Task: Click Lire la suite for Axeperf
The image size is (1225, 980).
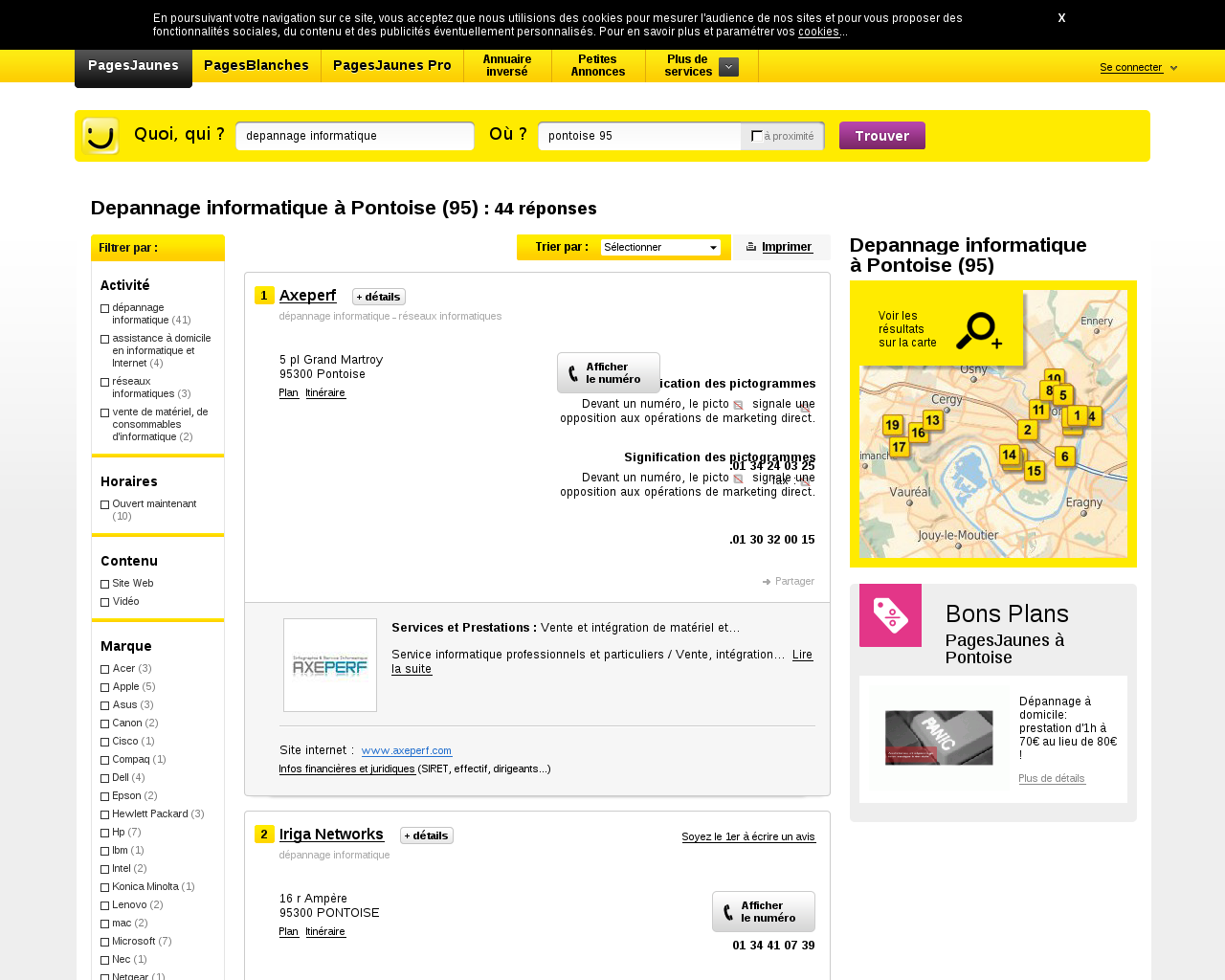Action: point(602,661)
